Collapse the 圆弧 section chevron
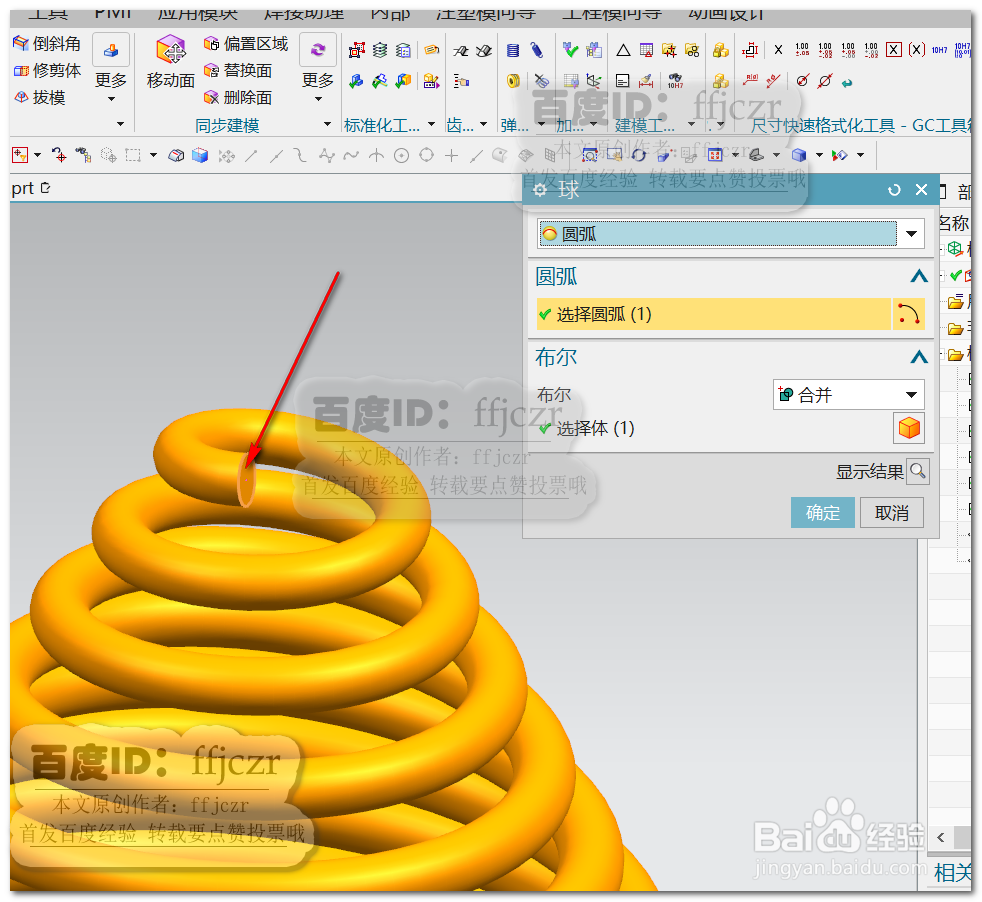 (919, 276)
